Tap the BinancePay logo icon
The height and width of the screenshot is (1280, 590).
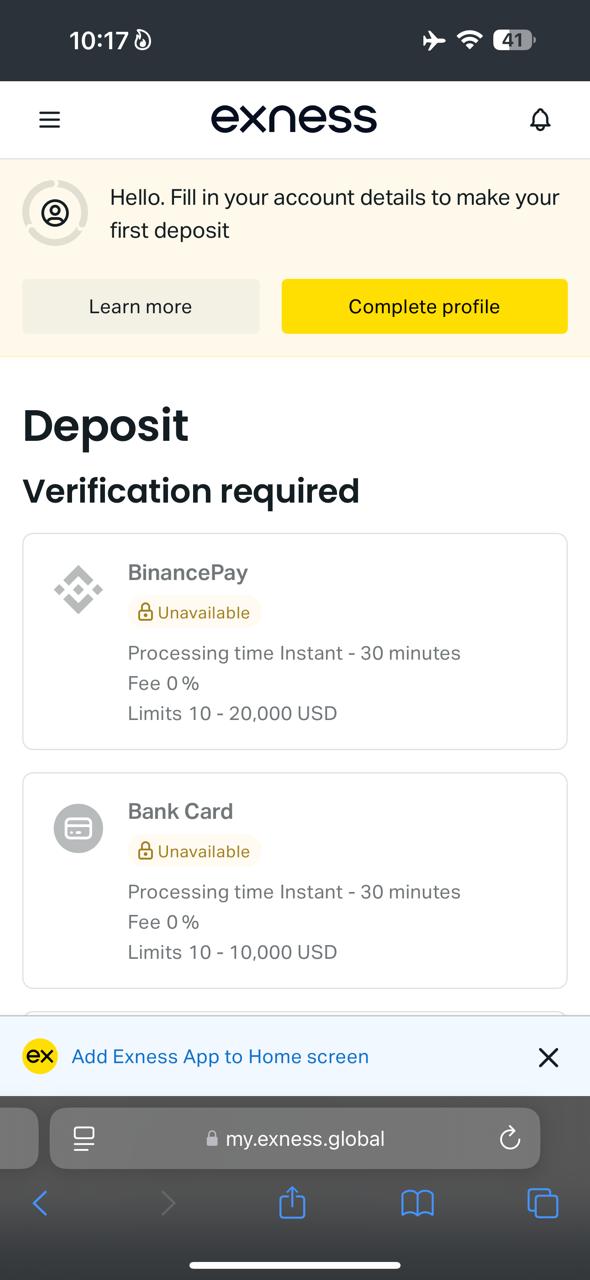click(78, 590)
